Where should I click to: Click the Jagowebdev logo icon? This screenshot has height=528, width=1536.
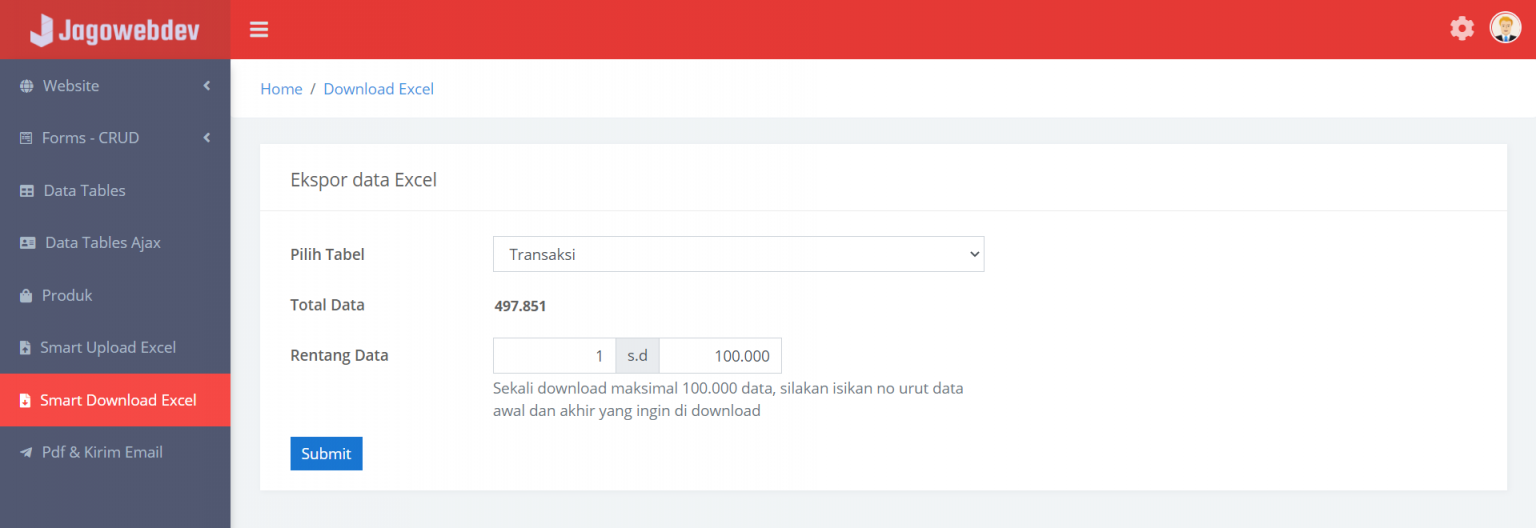pyautogui.click(x=41, y=30)
